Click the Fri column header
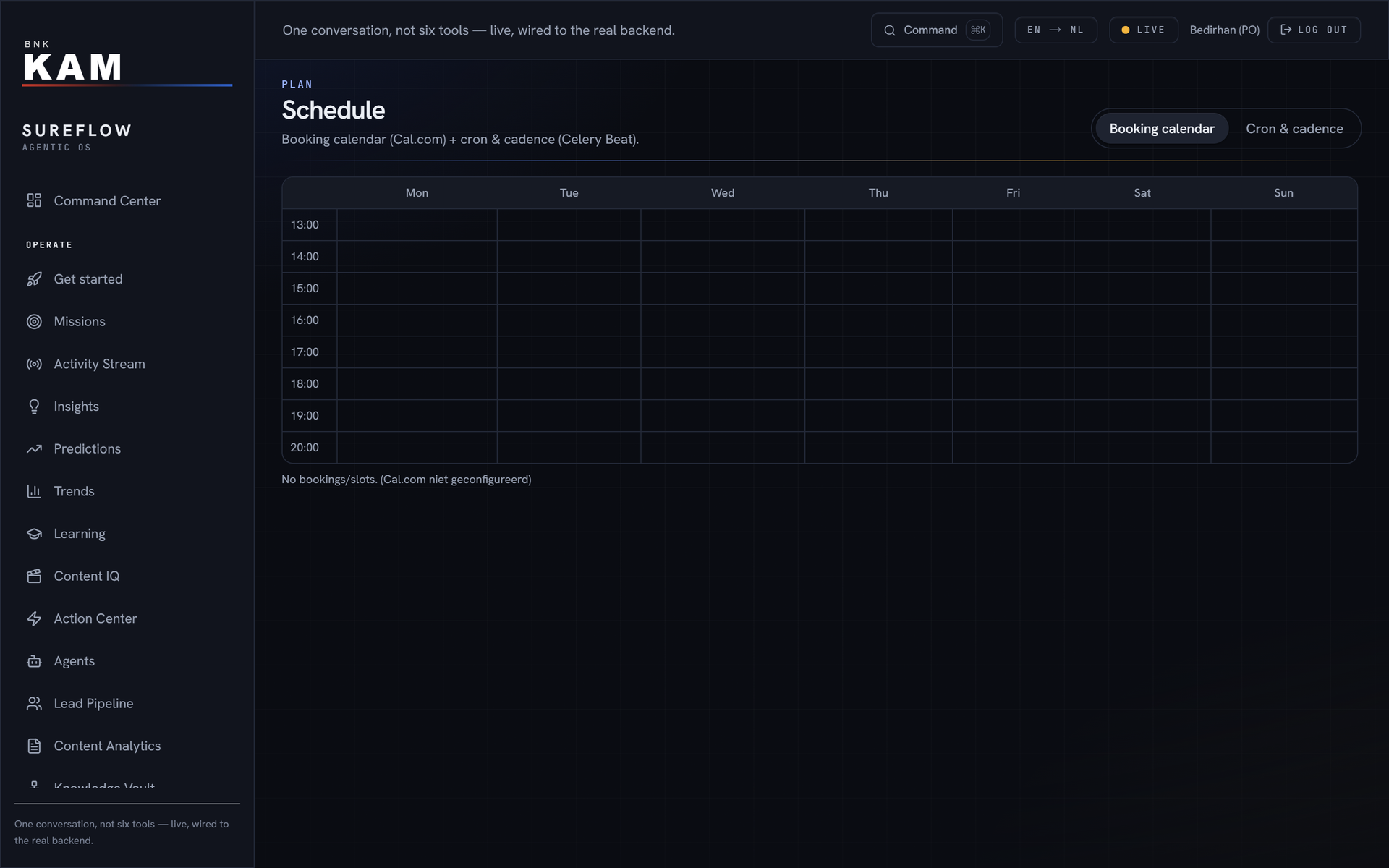 click(1013, 193)
